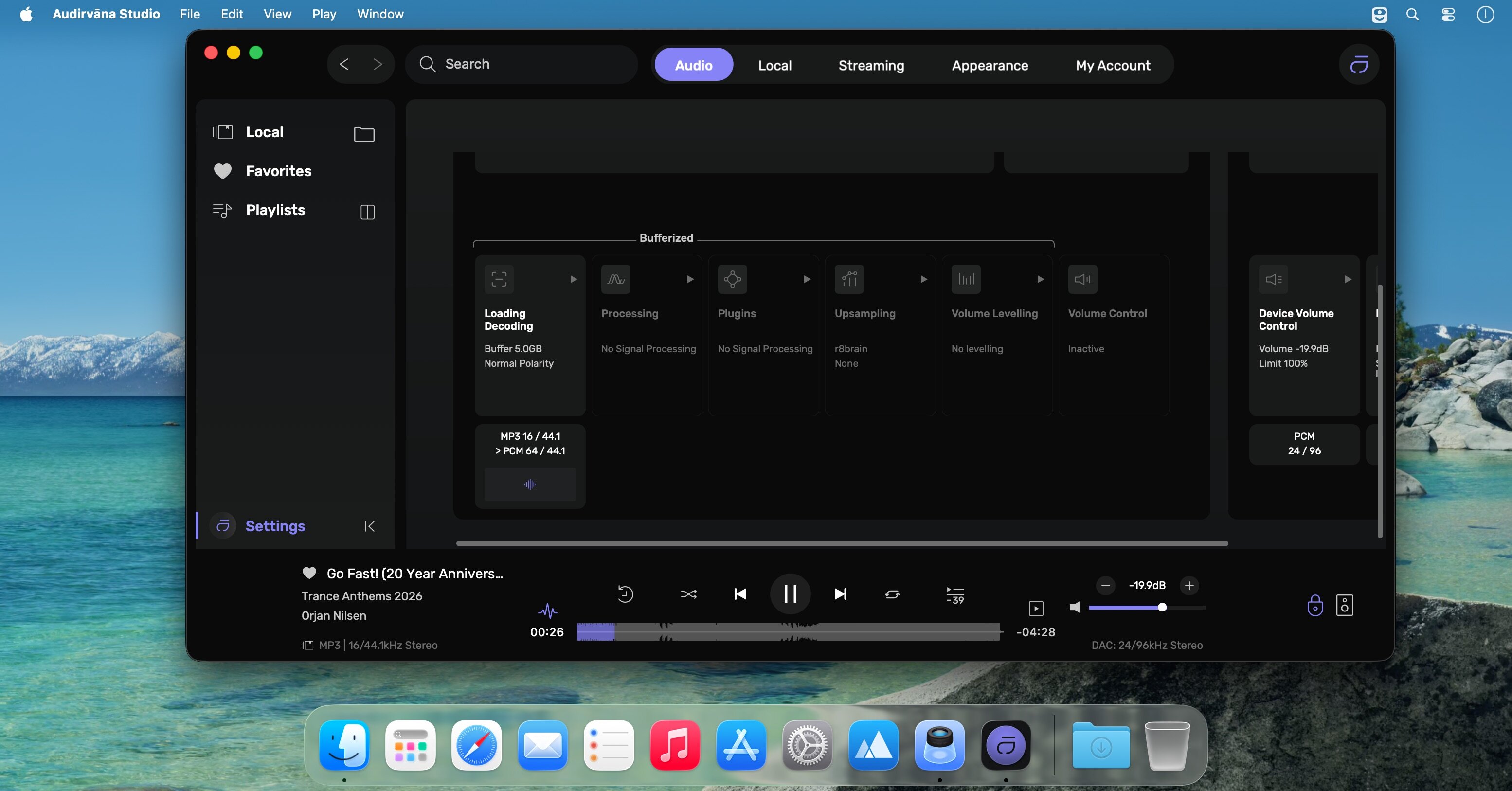Image resolution: width=1512 pixels, height=791 pixels.
Task: Expand the Upsampling module arrow
Action: [x=923, y=279]
